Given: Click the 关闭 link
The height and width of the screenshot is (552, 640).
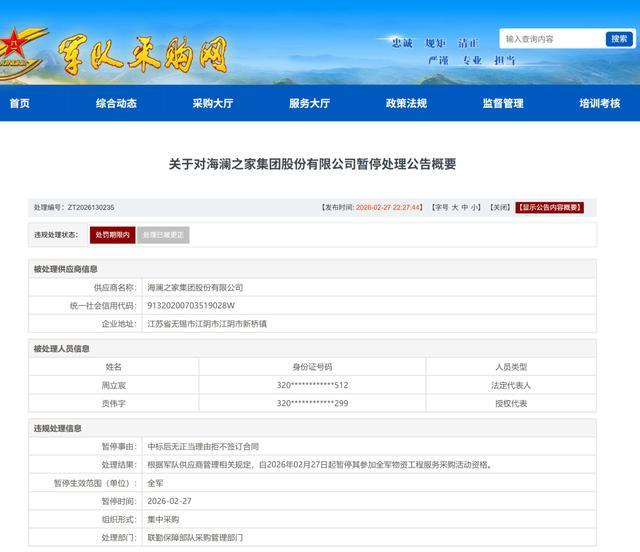Looking at the screenshot, I should click(500, 207).
